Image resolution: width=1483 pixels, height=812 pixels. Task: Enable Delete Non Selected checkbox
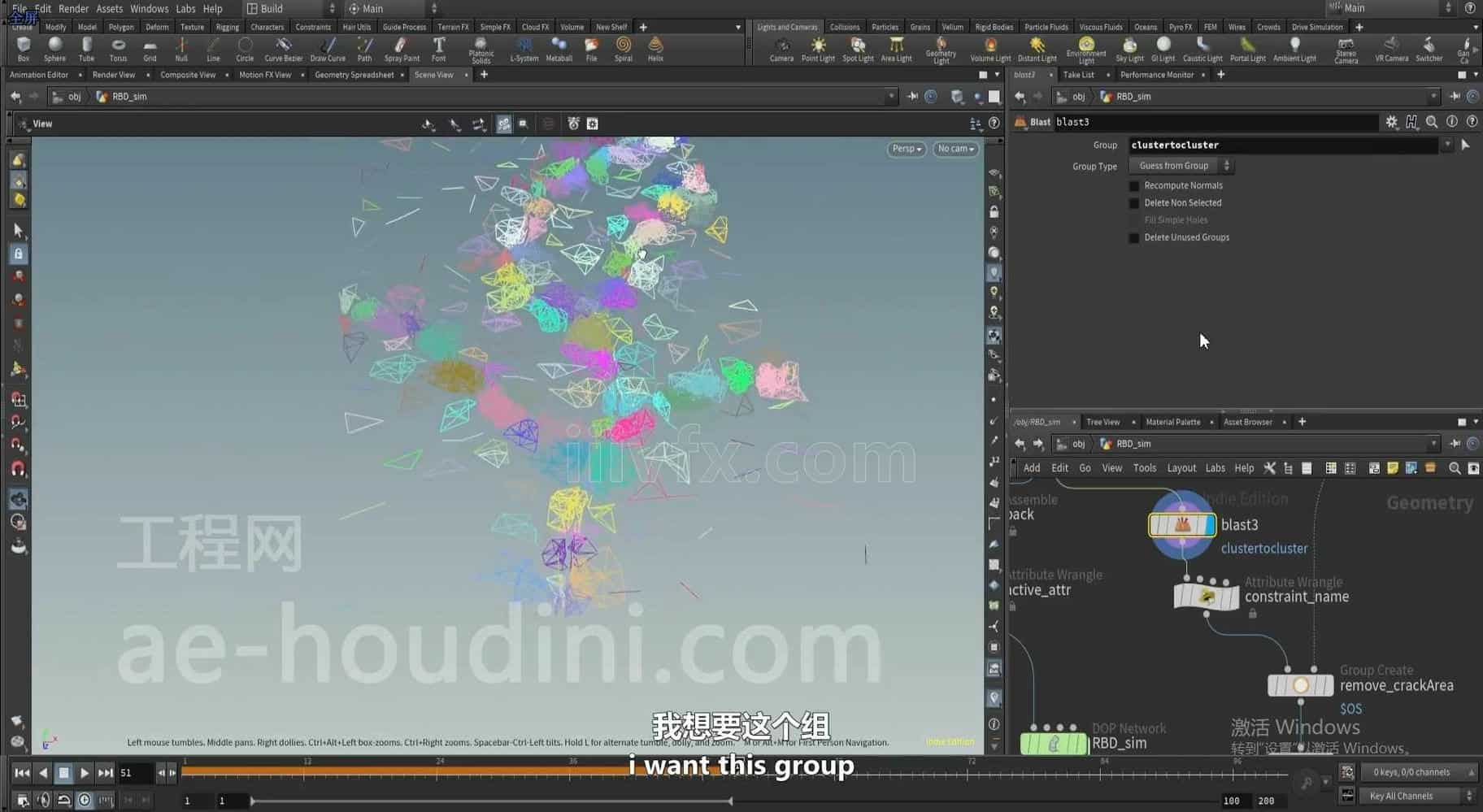[x=1134, y=203]
